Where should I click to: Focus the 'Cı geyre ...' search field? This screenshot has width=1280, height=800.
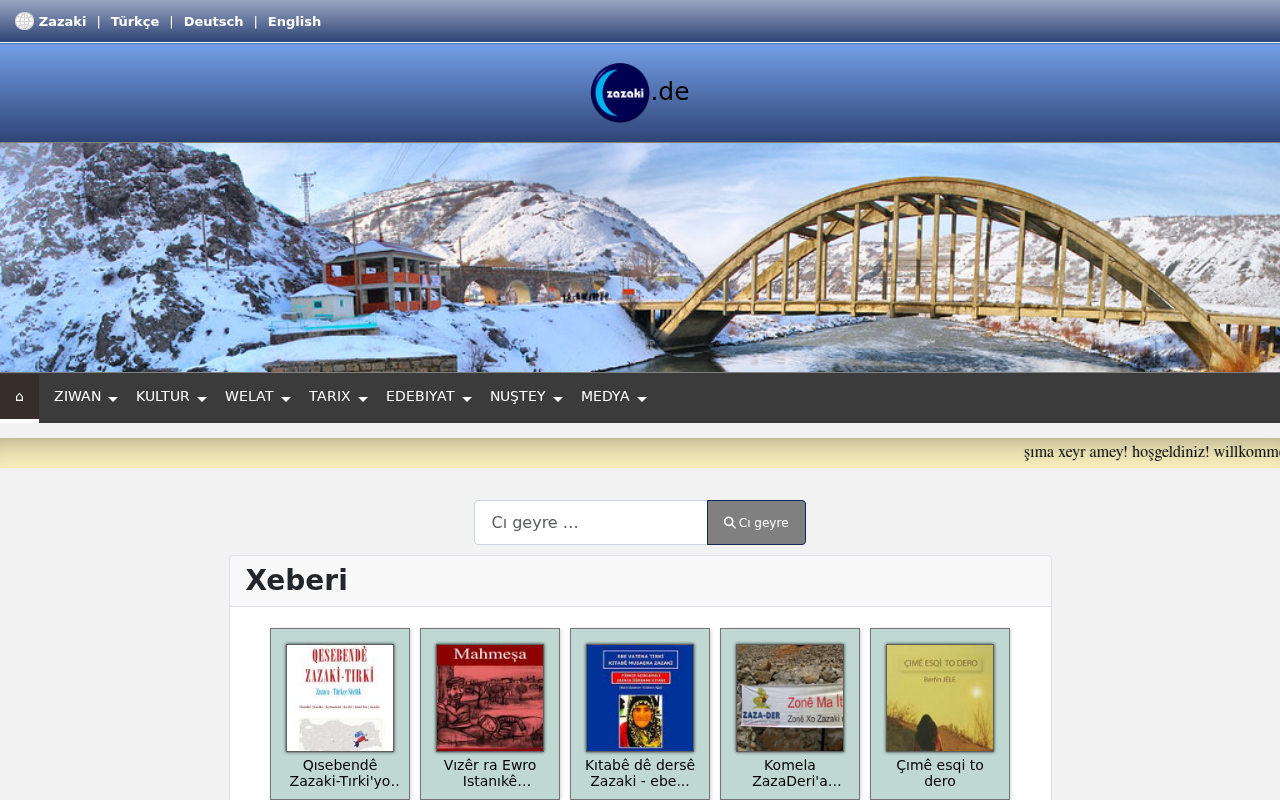pyautogui.click(x=591, y=523)
